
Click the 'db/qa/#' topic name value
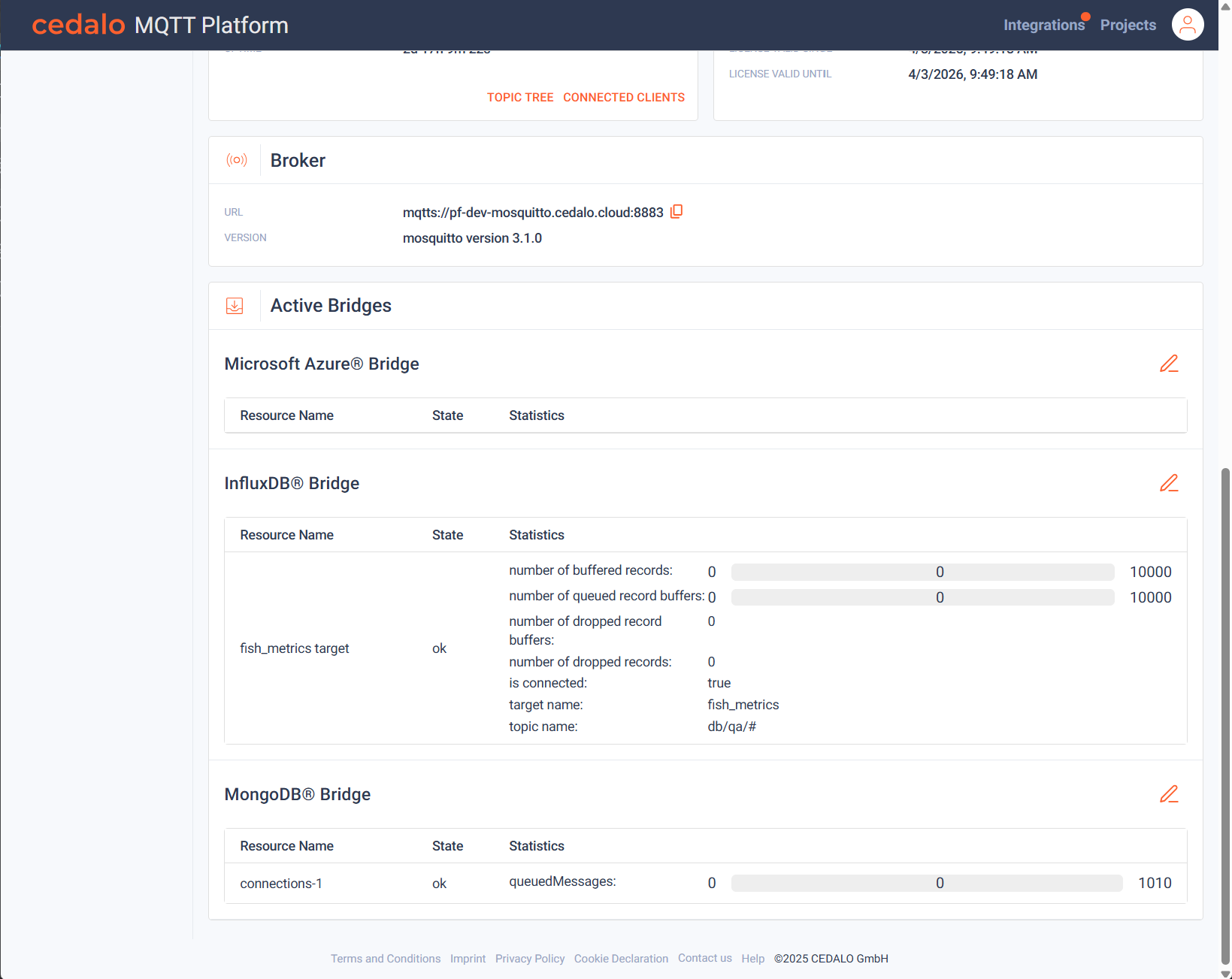pos(732,727)
